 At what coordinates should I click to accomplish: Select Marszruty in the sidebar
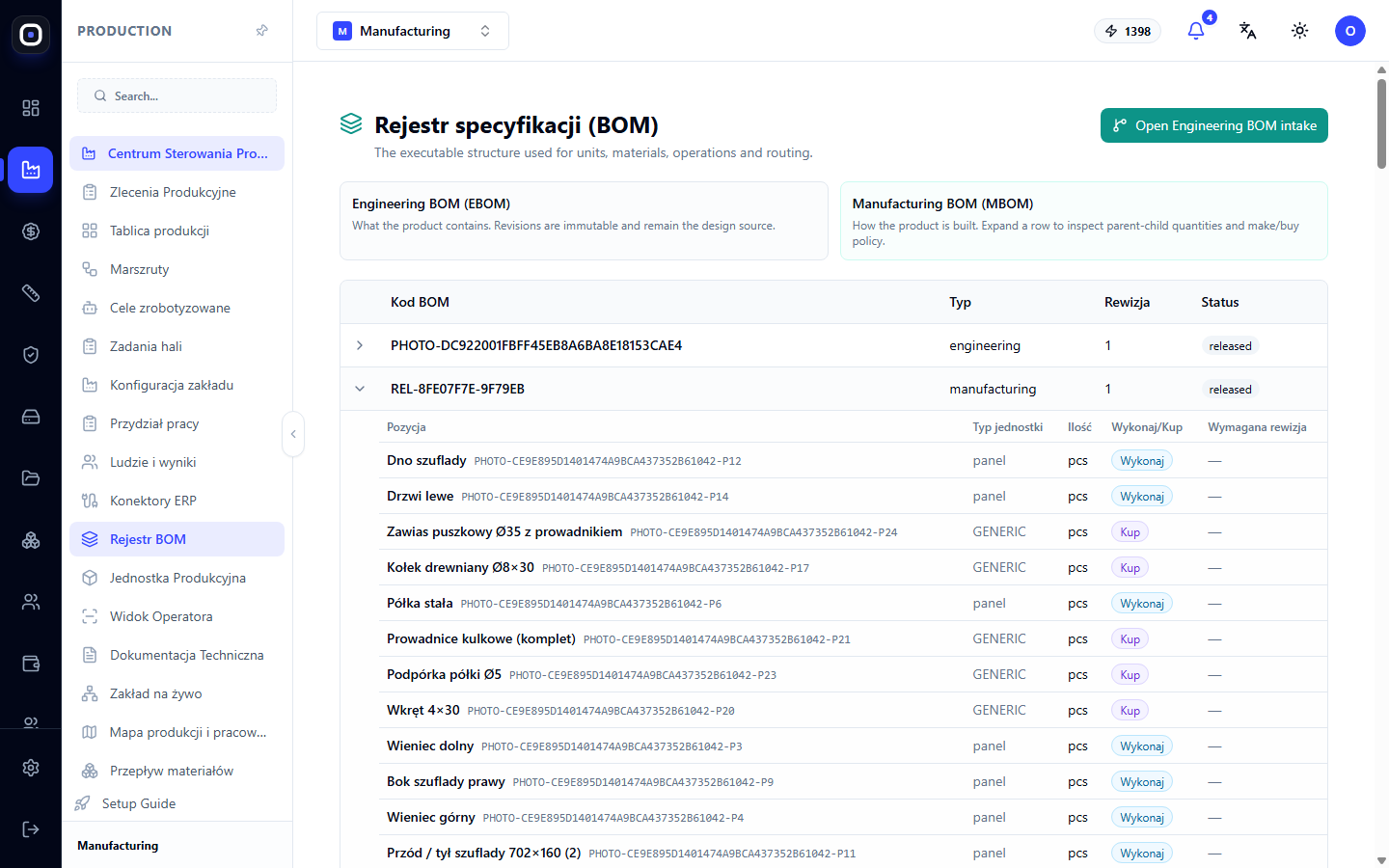(x=177, y=269)
